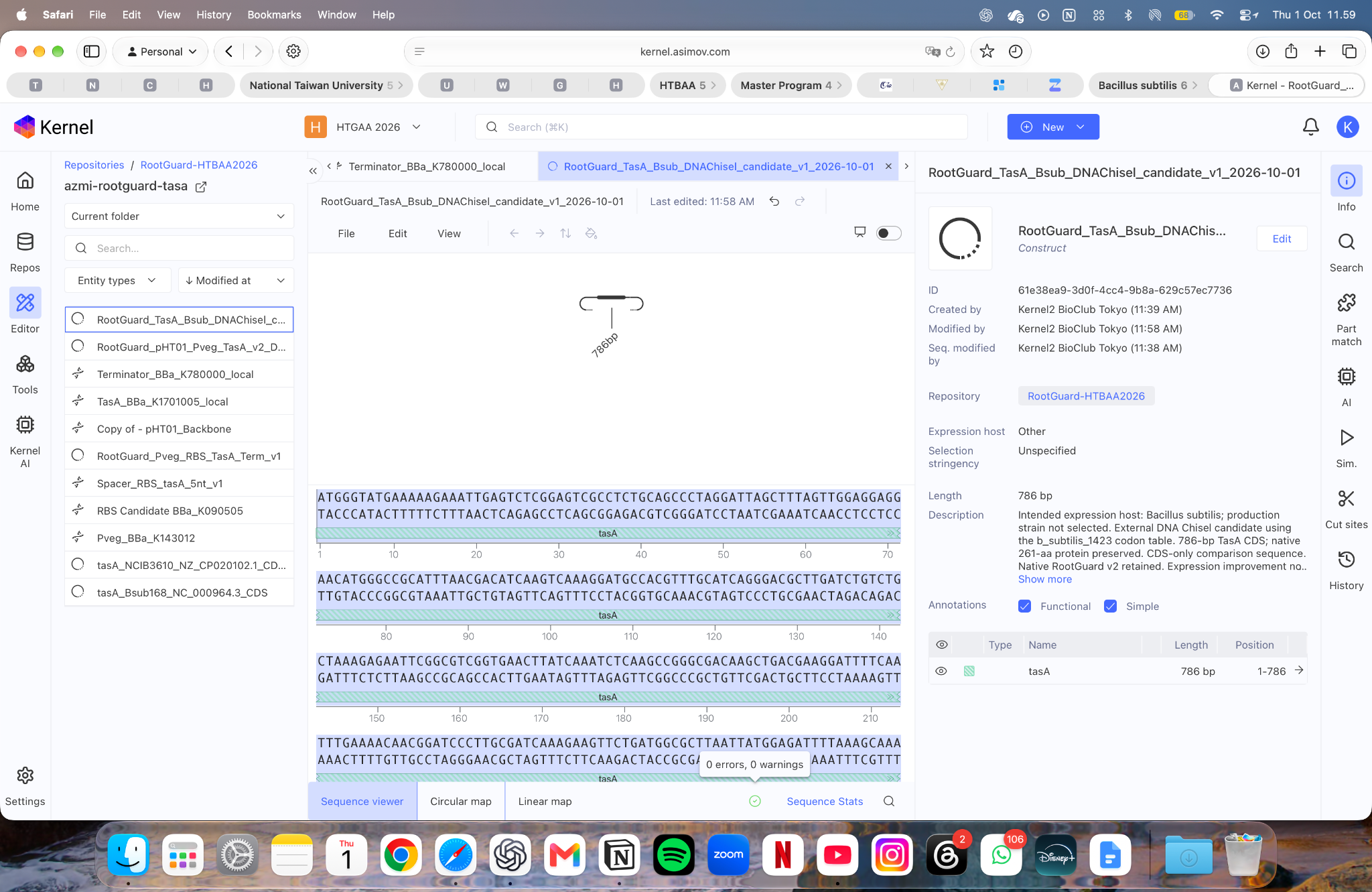Click the sequence search magnifier at bottom

point(889,801)
